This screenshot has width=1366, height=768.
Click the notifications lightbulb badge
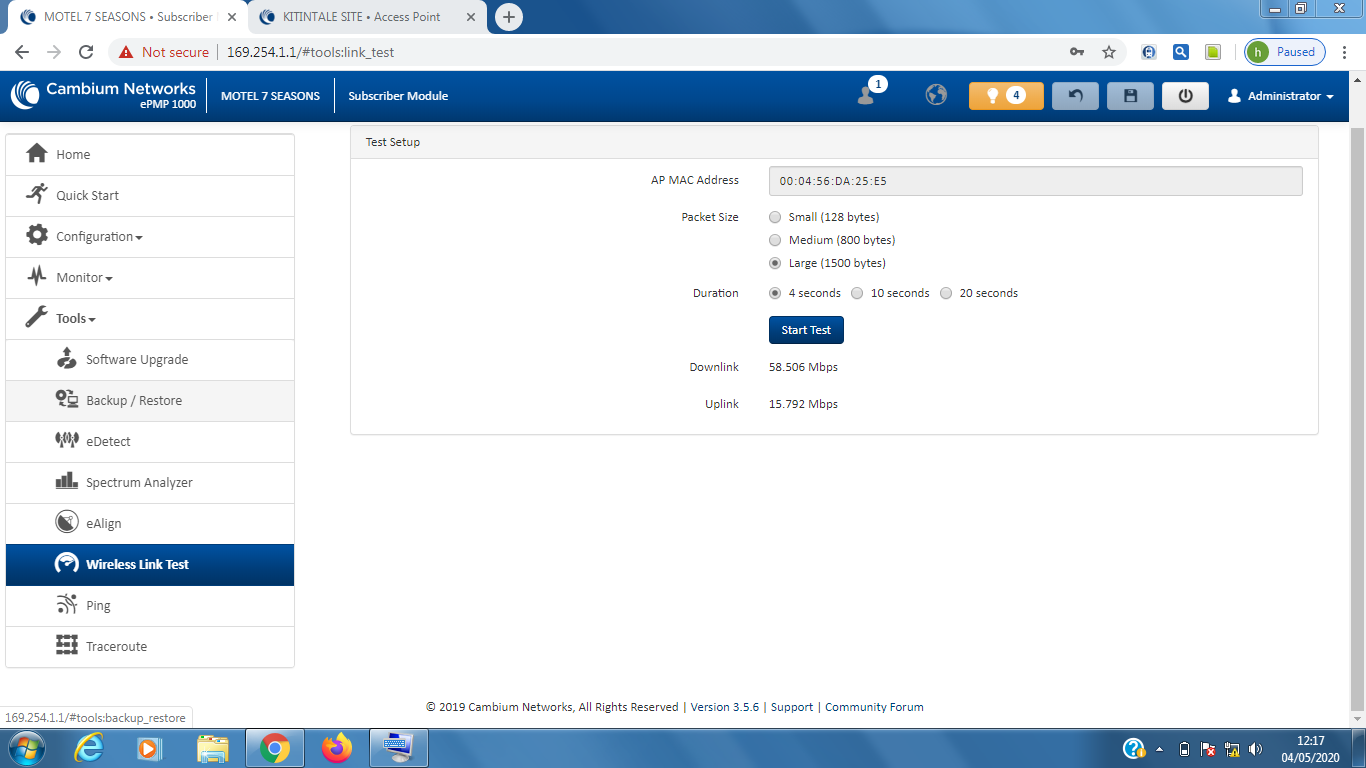click(x=1005, y=96)
